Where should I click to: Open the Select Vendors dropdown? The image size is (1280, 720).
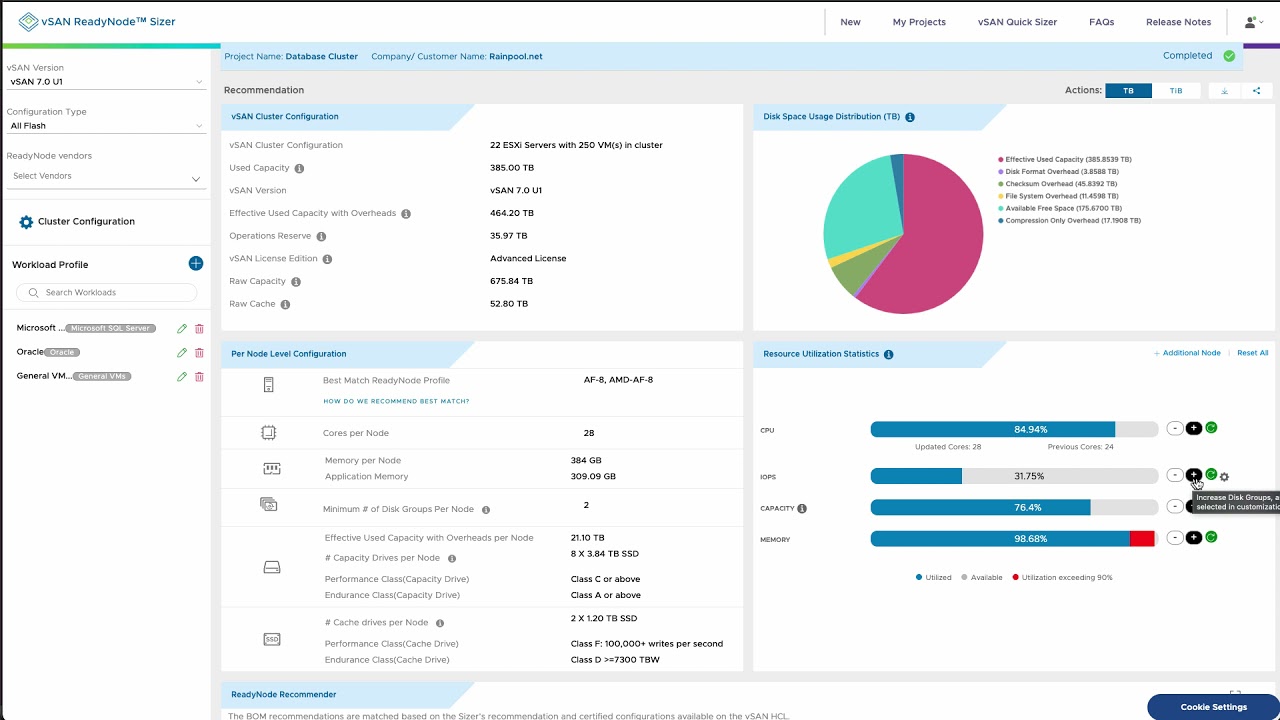click(x=105, y=177)
